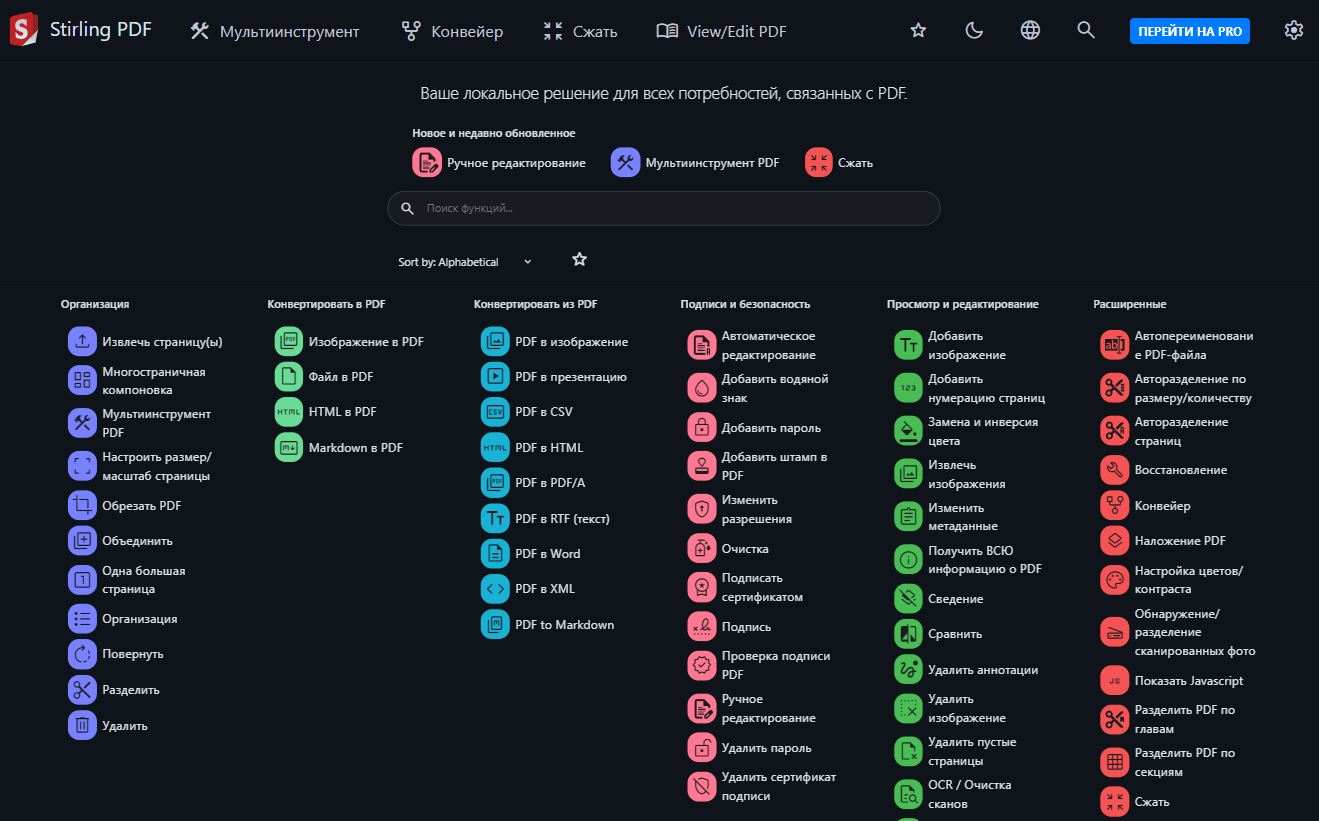Image resolution: width=1319 pixels, height=821 pixels.
Task: Click the Добавить нумерацию страниц icon
Action: pyautogui.click(x=908, y=388)
